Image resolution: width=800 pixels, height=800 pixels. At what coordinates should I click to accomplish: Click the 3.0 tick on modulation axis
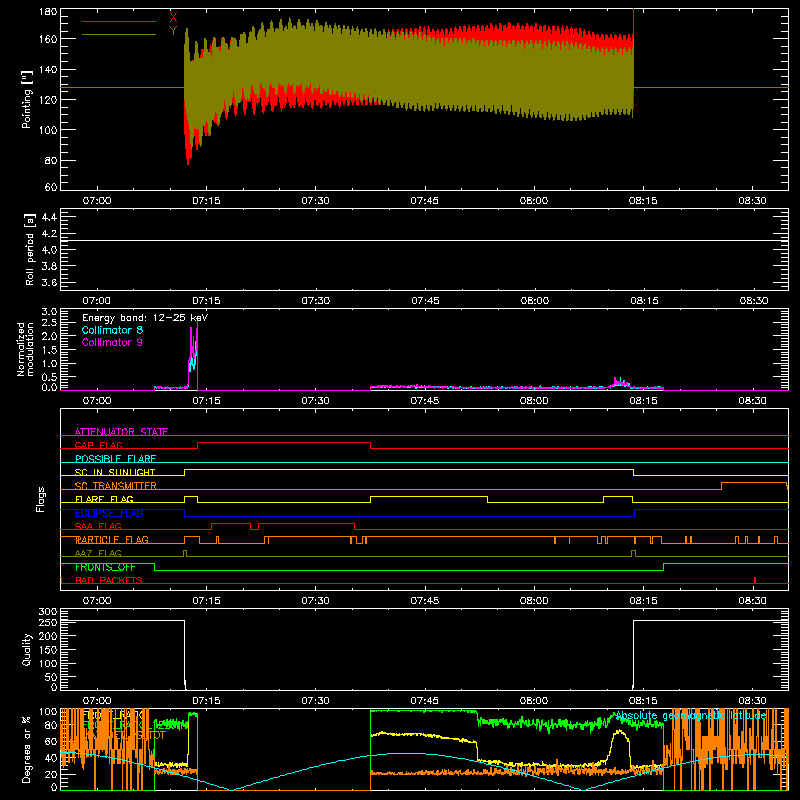tap(49, 312)
